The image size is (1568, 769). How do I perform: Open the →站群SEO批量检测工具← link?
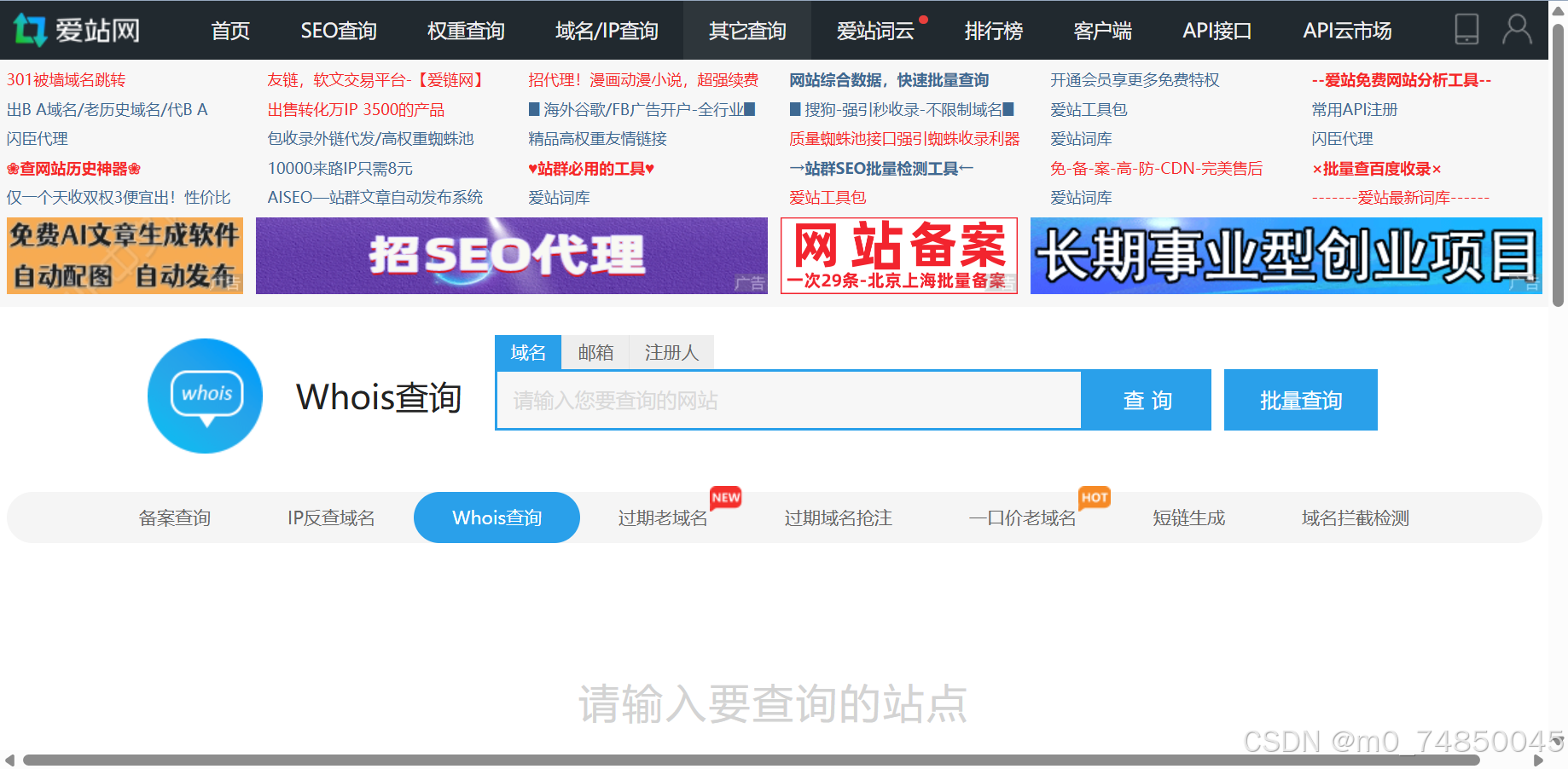click(881, 169)
